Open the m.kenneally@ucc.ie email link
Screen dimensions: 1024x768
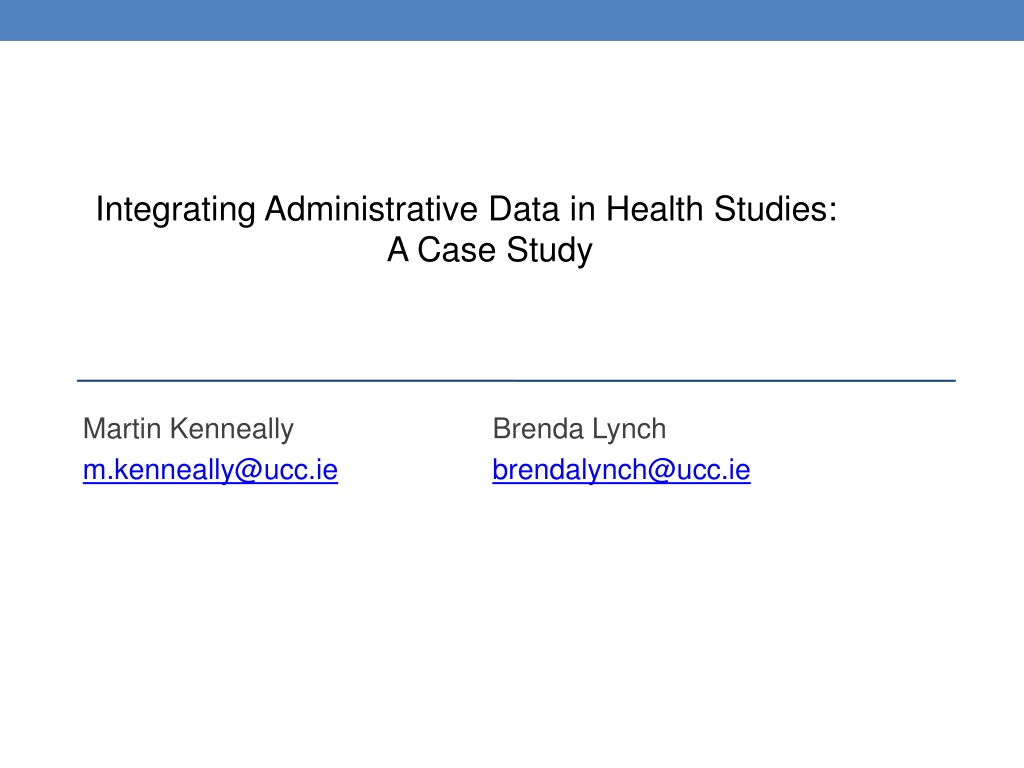[x=210, y=470]
